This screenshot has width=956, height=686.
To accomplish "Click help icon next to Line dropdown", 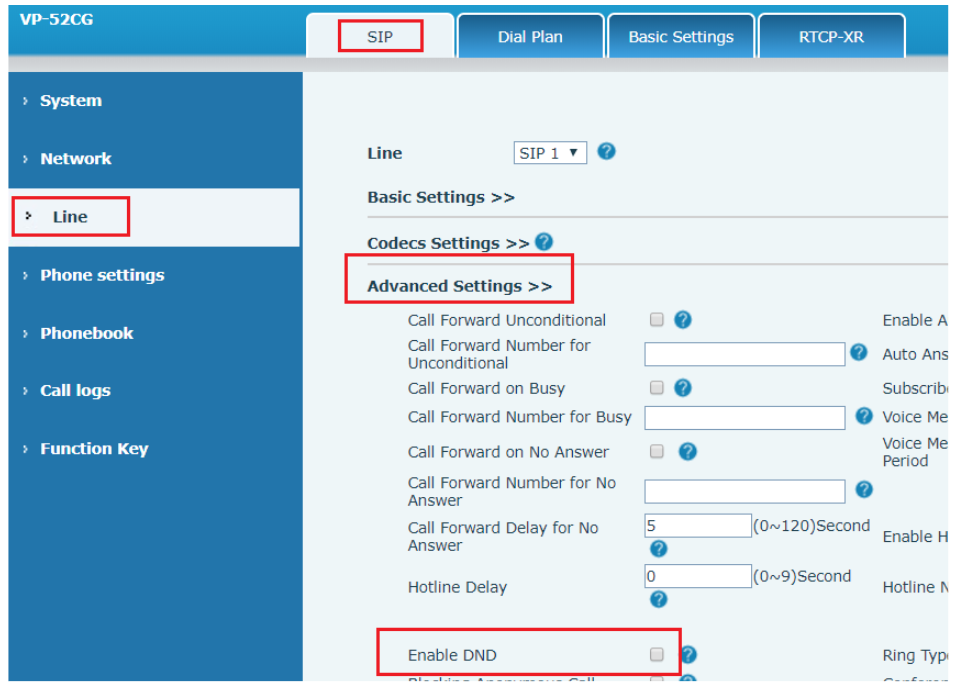I will pyautogui.click(x=606, y=152).
